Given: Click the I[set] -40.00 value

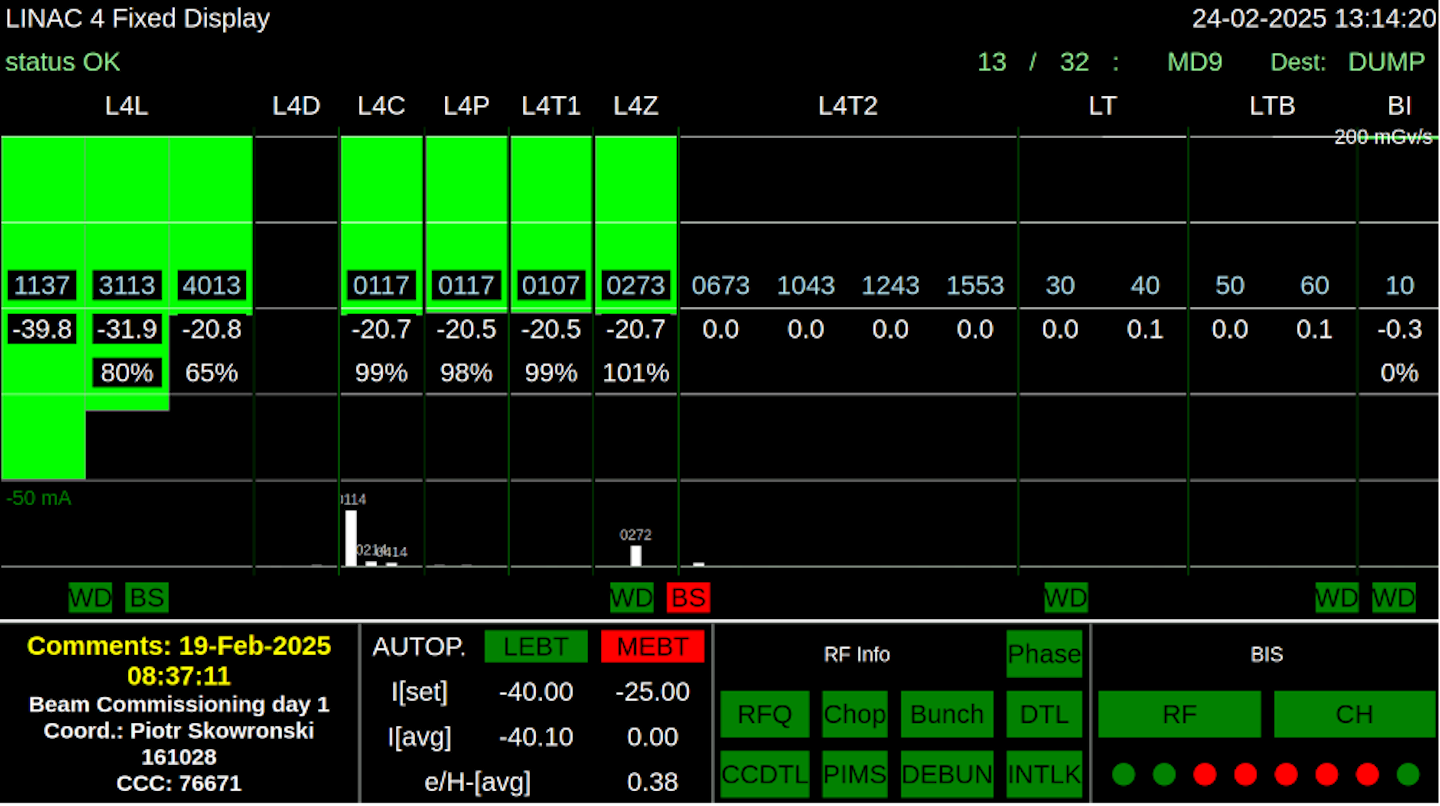Looking at the screenshot, I should pyautogui.click(x=536, y=692).
